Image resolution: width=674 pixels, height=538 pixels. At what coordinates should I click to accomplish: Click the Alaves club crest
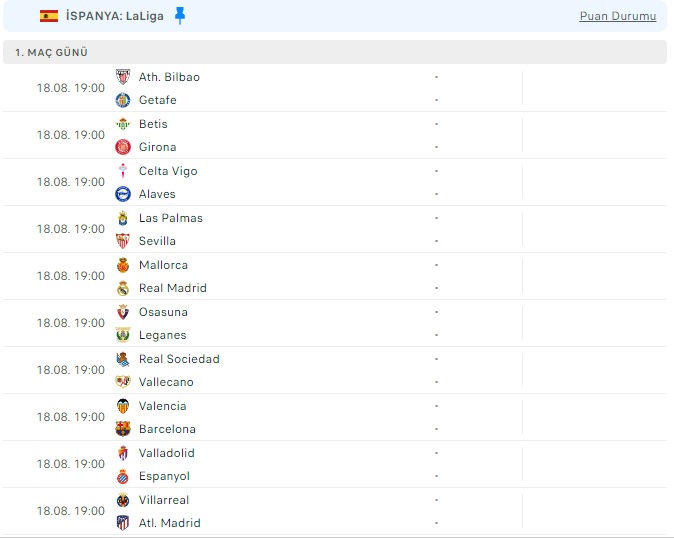point(123,194)
